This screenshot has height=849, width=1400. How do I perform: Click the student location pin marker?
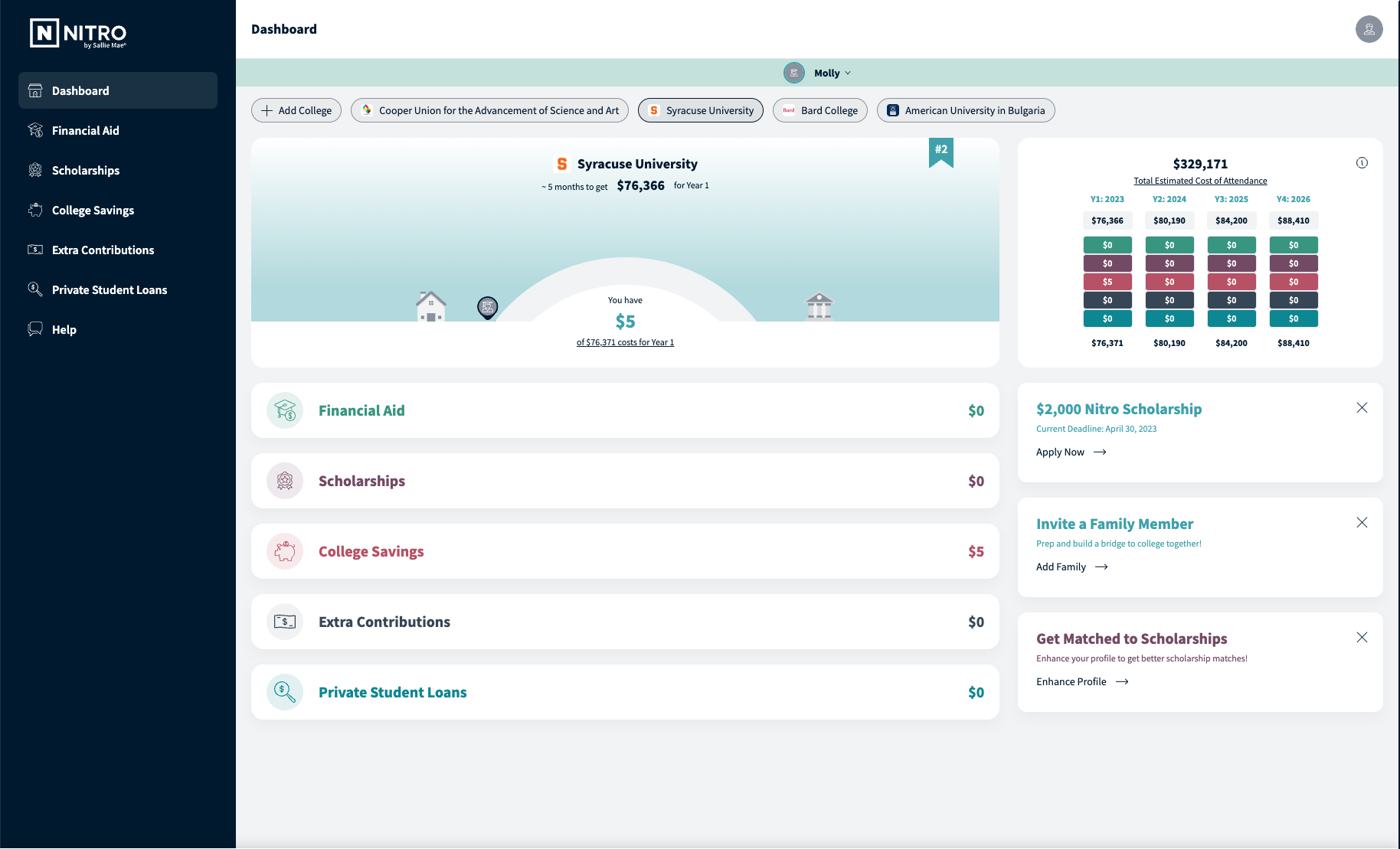488,308
